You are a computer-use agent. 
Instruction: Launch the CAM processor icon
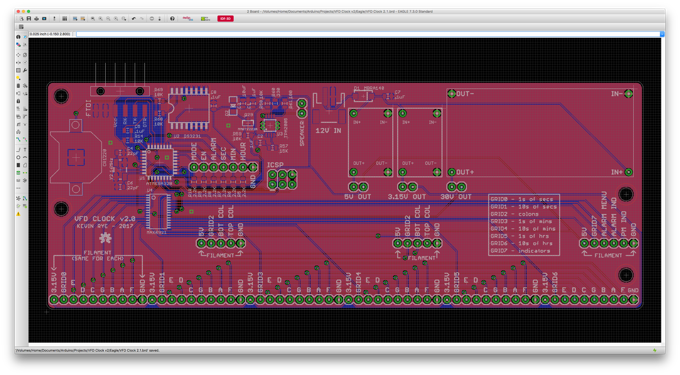[x=44, y=19]
